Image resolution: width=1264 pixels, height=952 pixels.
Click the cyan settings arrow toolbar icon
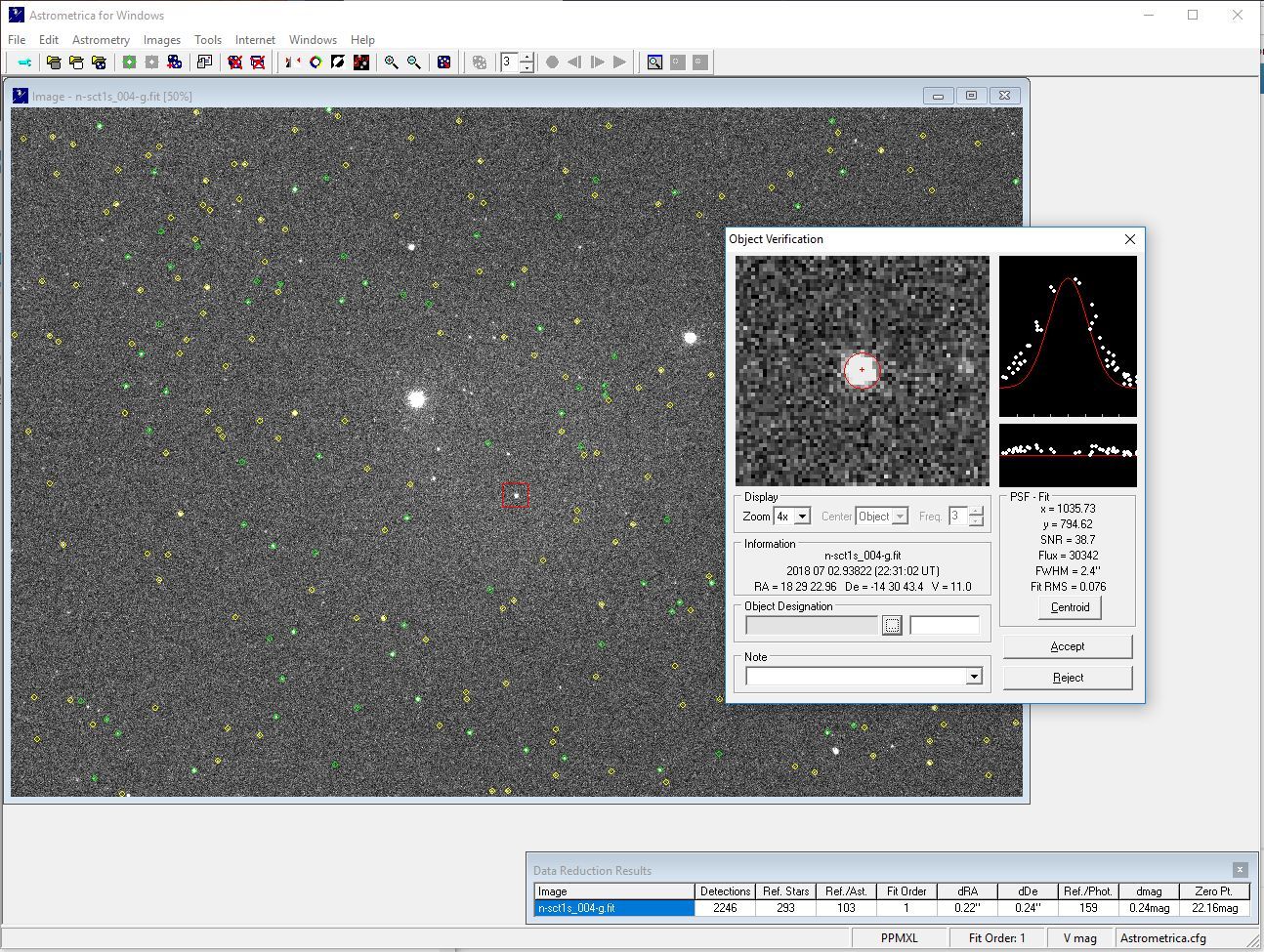[24, 62]
